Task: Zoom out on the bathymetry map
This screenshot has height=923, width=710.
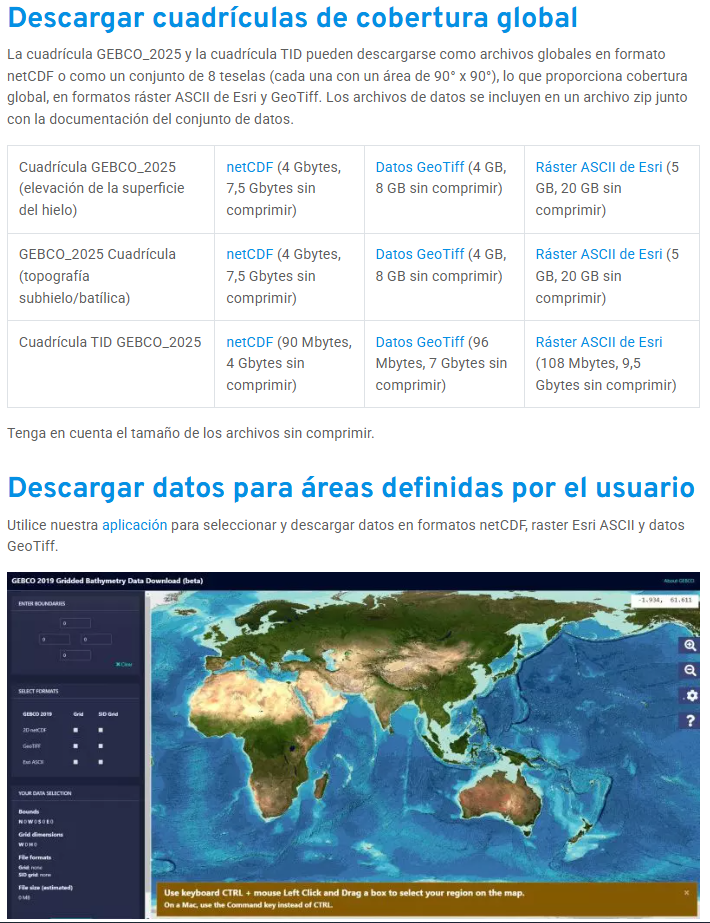Action: [x=690, y=671]
